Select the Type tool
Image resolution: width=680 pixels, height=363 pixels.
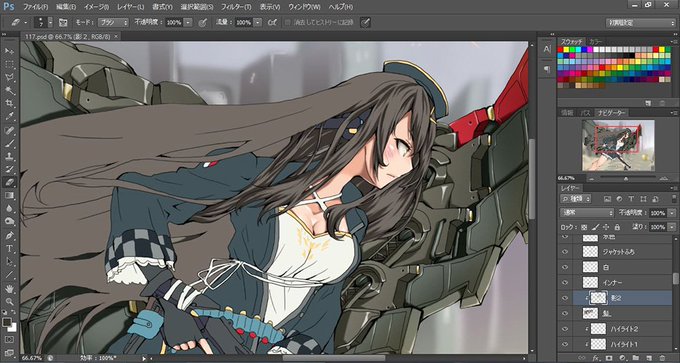pyautogui.click(x=10, y=249)
